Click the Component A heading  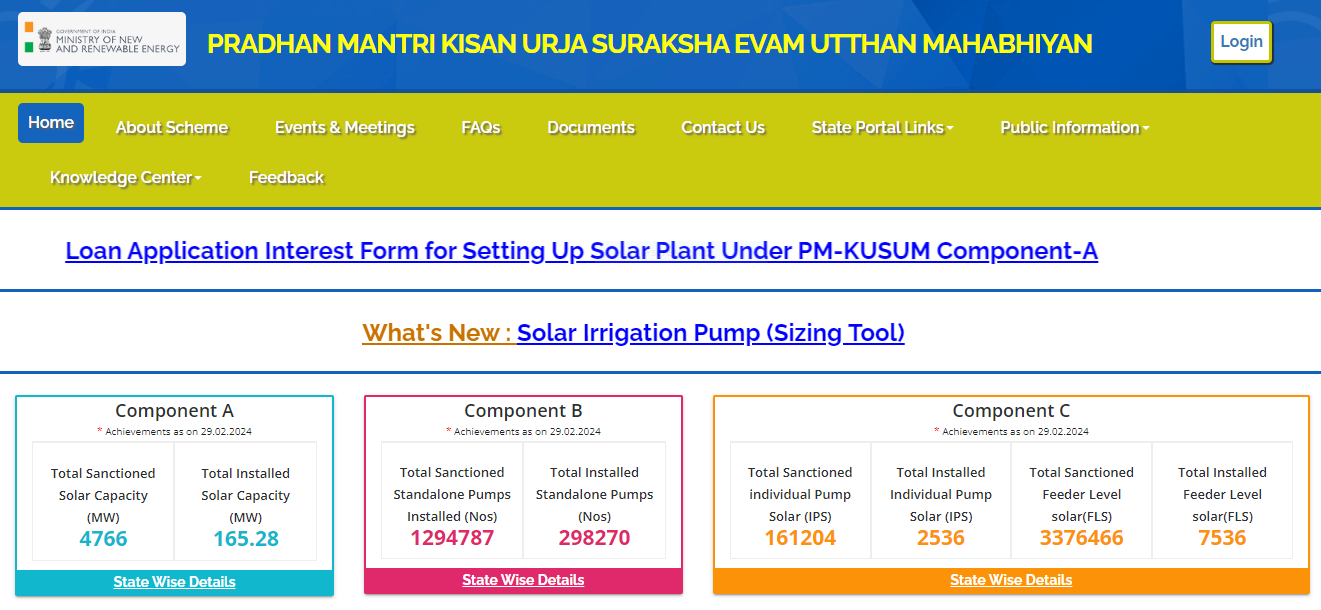[175, 411]
